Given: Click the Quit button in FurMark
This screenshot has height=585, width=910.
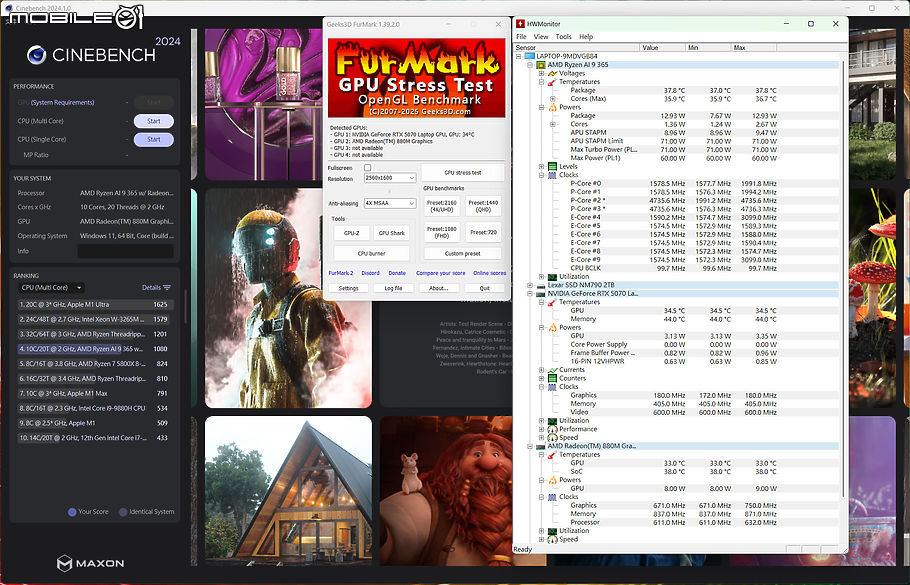Looking at the screenshot, I should point(485,288).
